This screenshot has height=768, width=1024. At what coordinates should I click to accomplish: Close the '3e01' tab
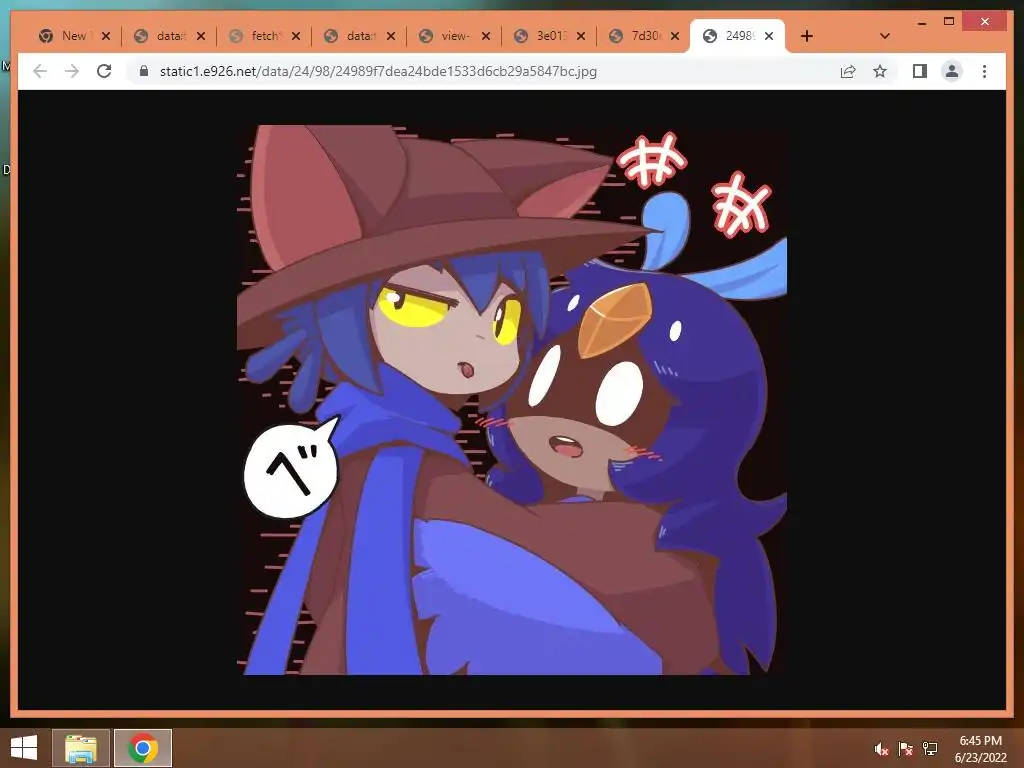coord(581,36)
